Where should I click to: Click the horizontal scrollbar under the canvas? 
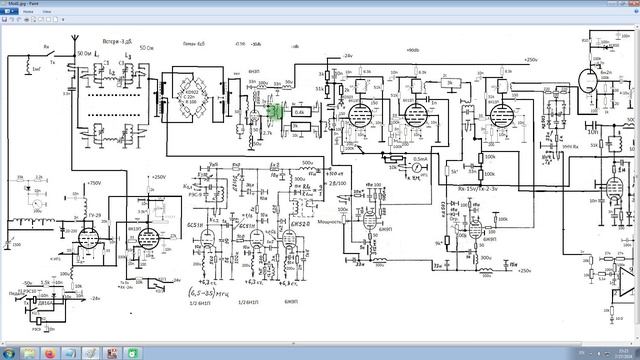click(293, 344)
